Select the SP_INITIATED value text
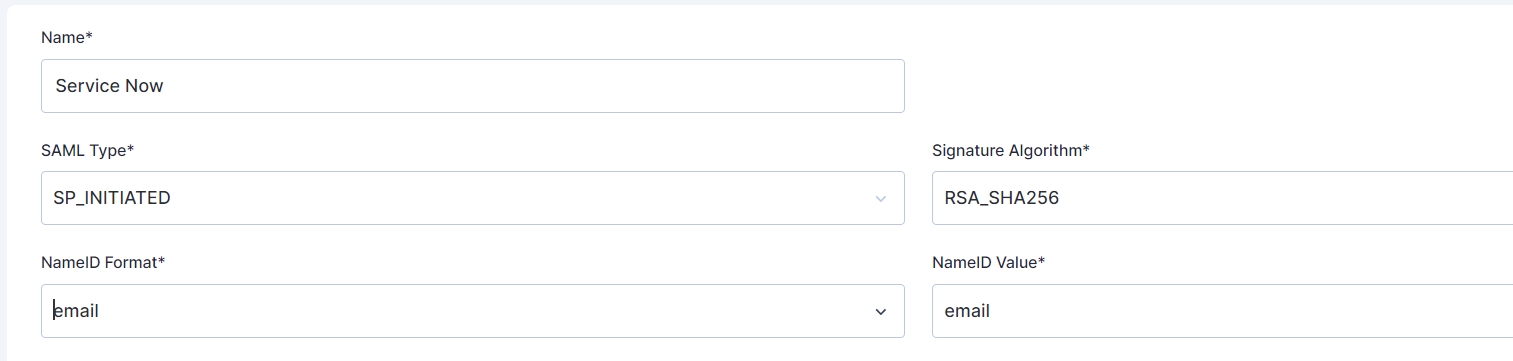1513x361 pixels. [x=112, y=198]
